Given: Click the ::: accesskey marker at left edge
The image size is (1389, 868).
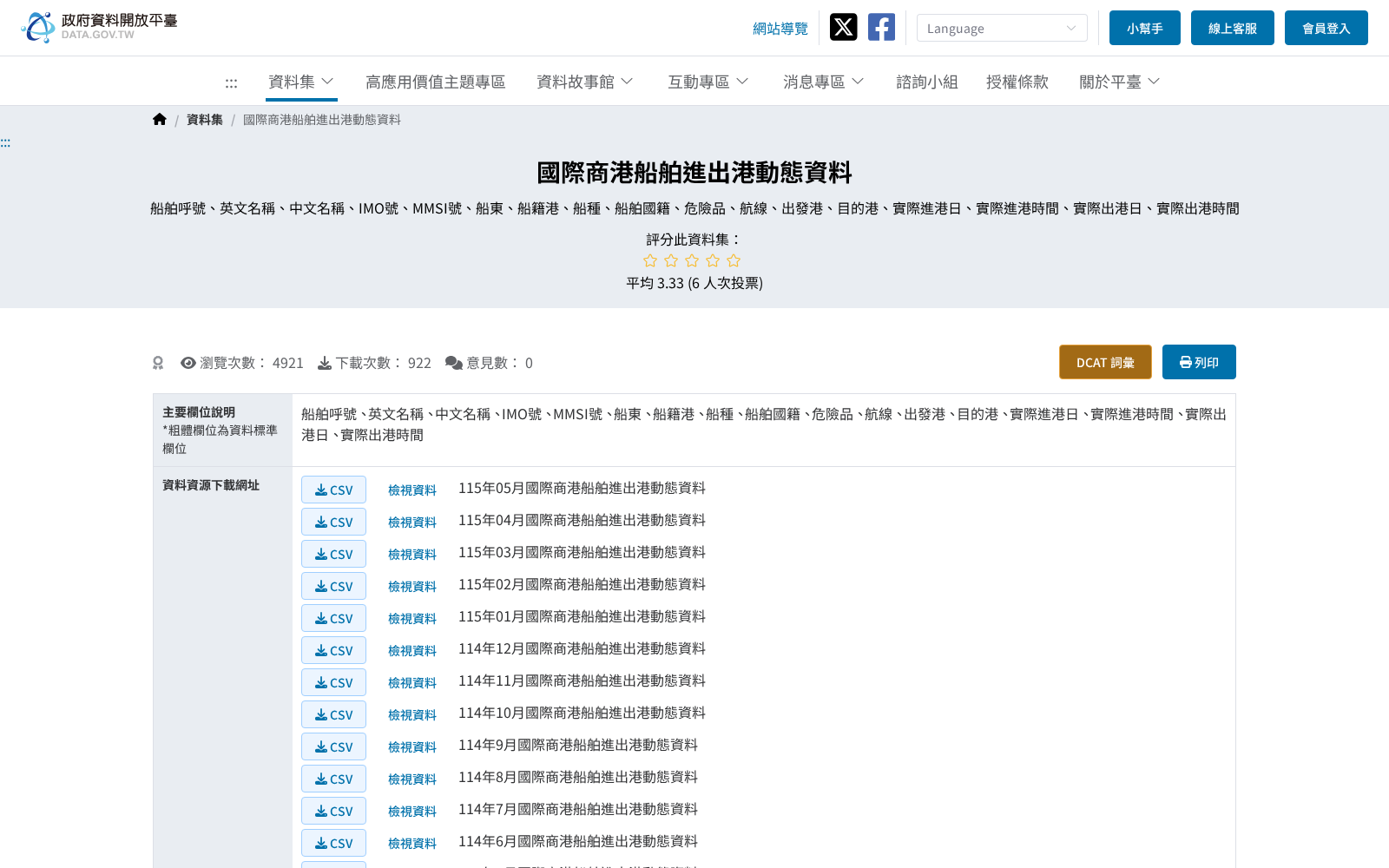Looking at the screenshot, I should 5,142.
